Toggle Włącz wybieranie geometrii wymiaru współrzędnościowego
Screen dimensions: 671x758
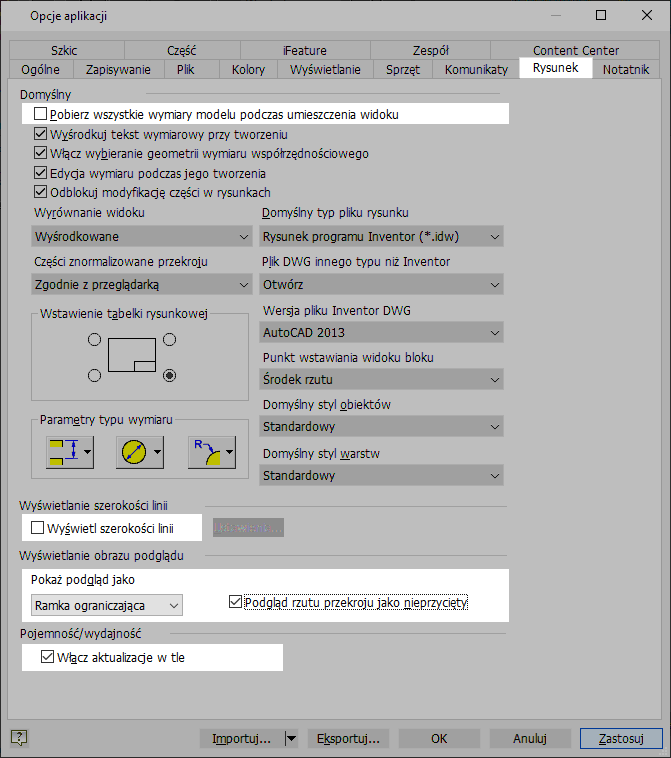pos(40,153)
